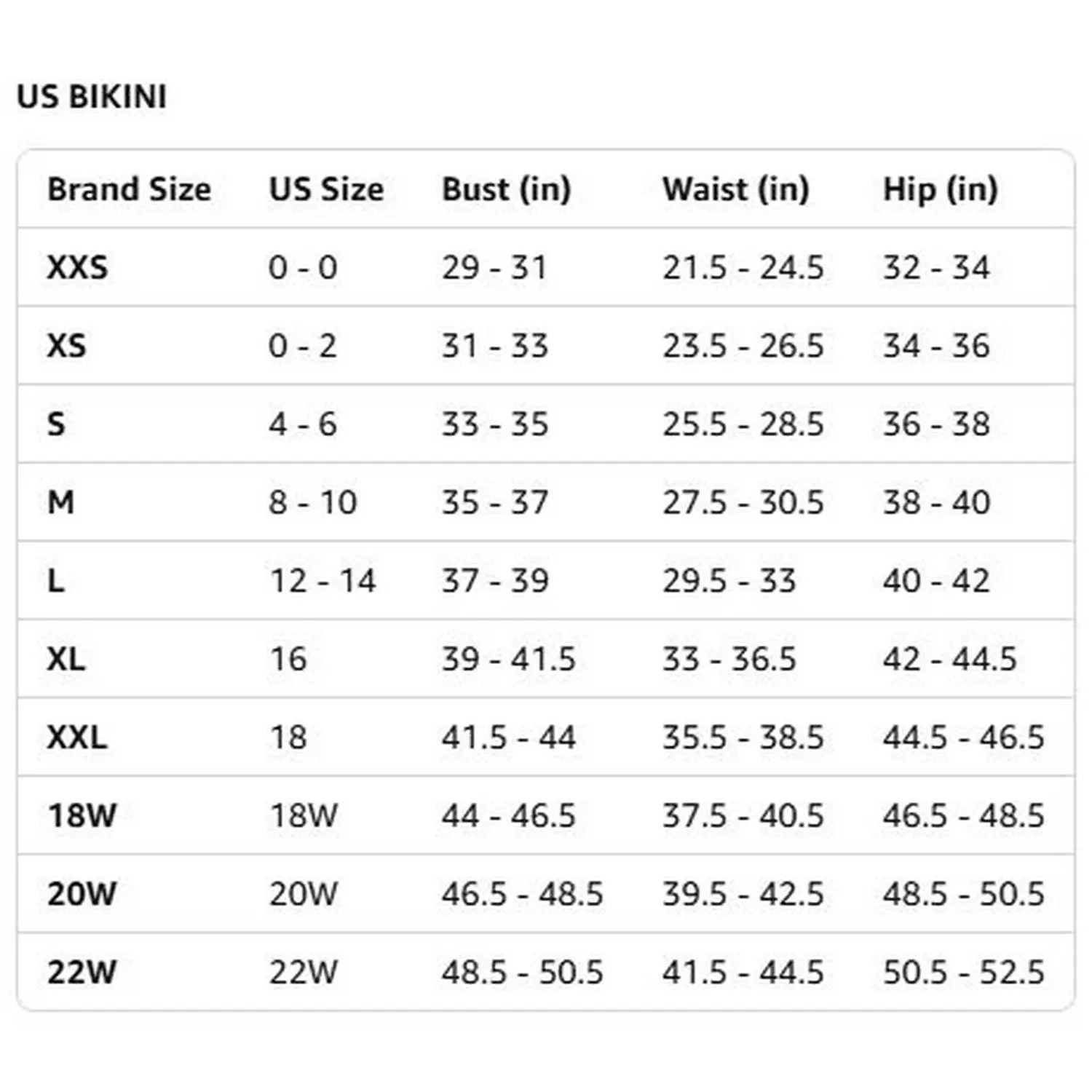Click hip measurement 36 - 38

pyautogui.click(x=936, y=424)
